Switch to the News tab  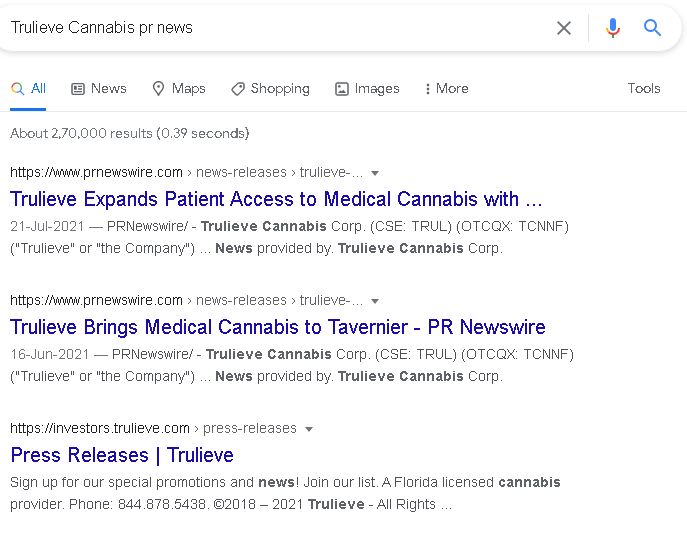[x=99, y=88]
